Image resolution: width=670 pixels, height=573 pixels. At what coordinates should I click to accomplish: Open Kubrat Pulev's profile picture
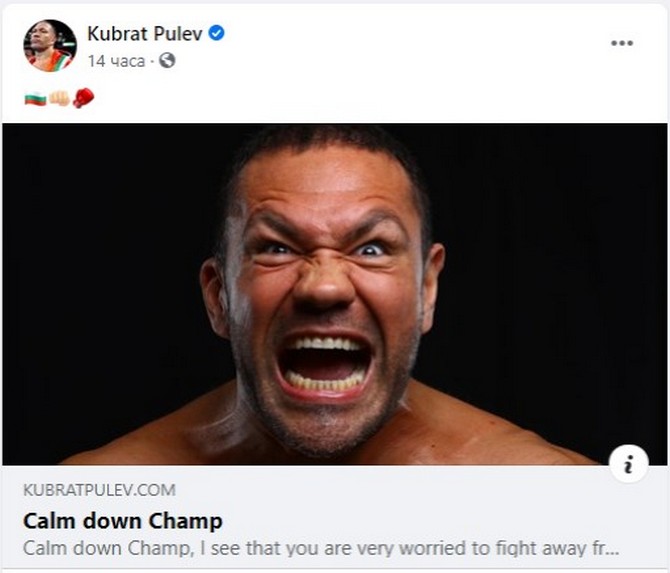pos(50,45)
